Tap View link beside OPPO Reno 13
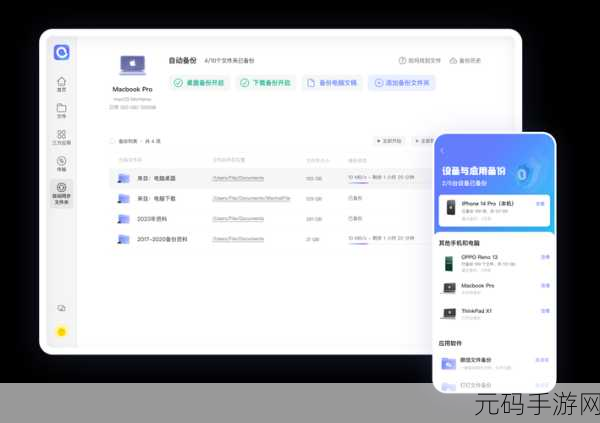This screenshot has height=423, width=600. point(545,257)
